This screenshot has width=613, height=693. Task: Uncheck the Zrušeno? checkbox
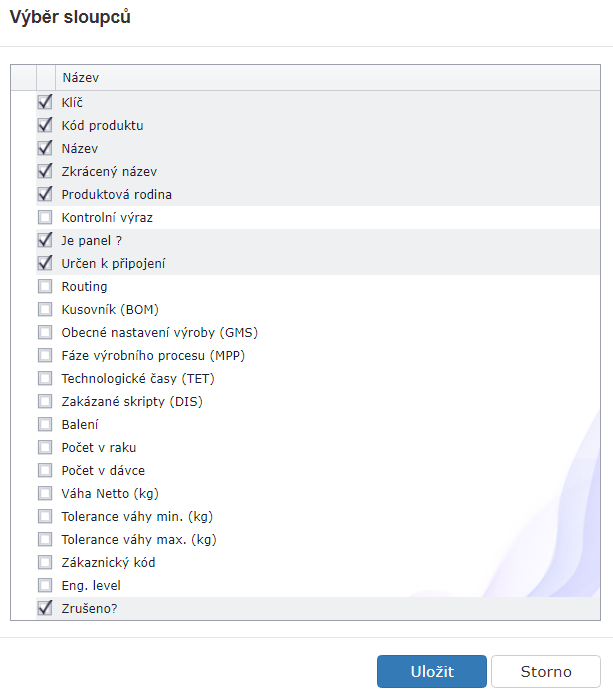(x=44, y=608)
